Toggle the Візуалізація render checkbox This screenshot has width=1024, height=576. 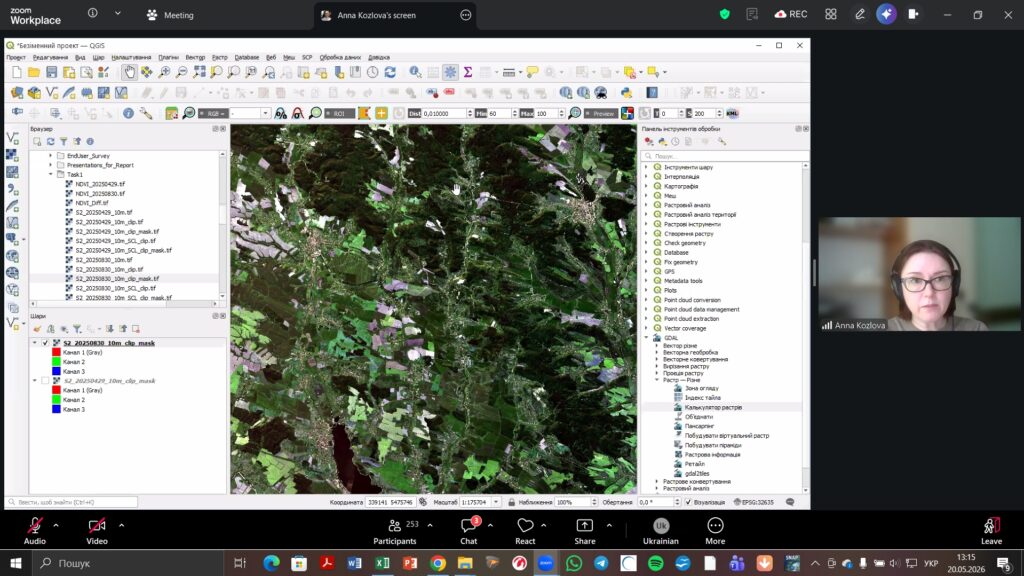click(688, 502)
